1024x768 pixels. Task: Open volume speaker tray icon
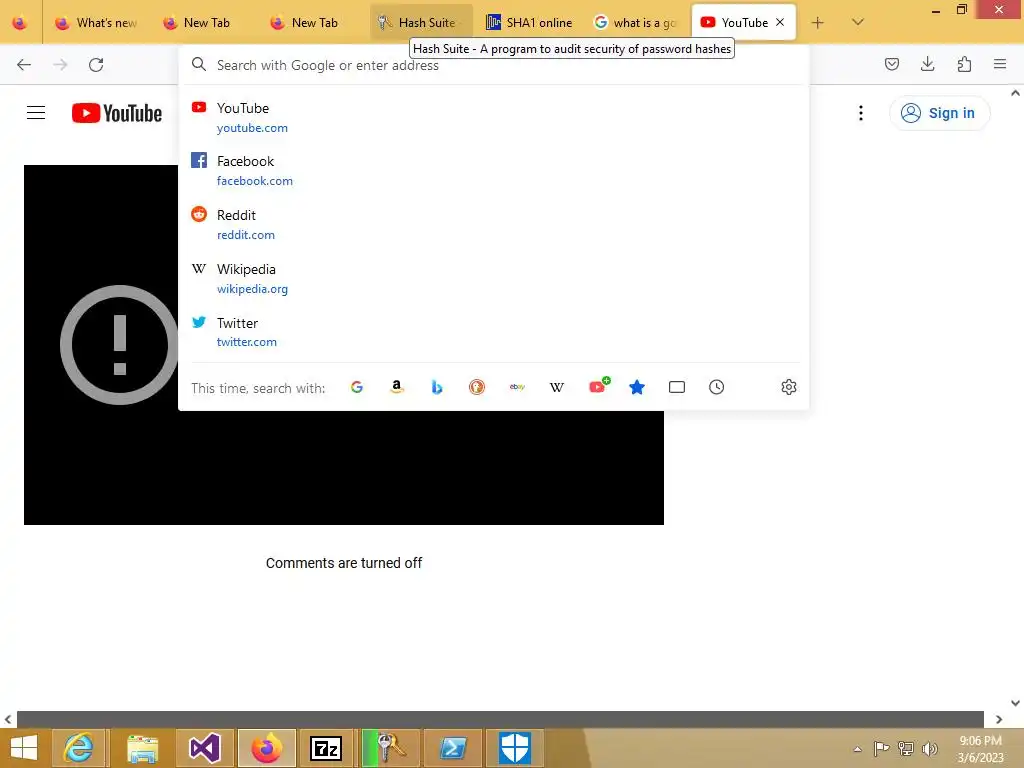pos(929,749)
